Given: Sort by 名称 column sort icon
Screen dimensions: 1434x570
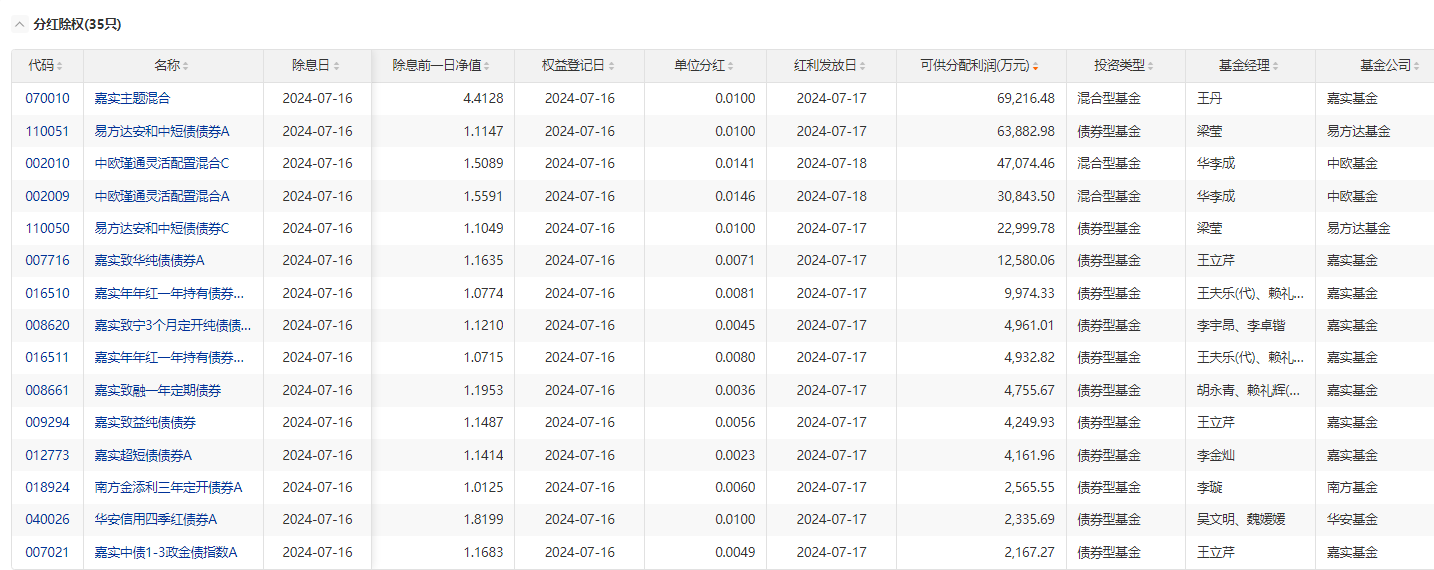Looking at the screenshot, I should point(186,66).
